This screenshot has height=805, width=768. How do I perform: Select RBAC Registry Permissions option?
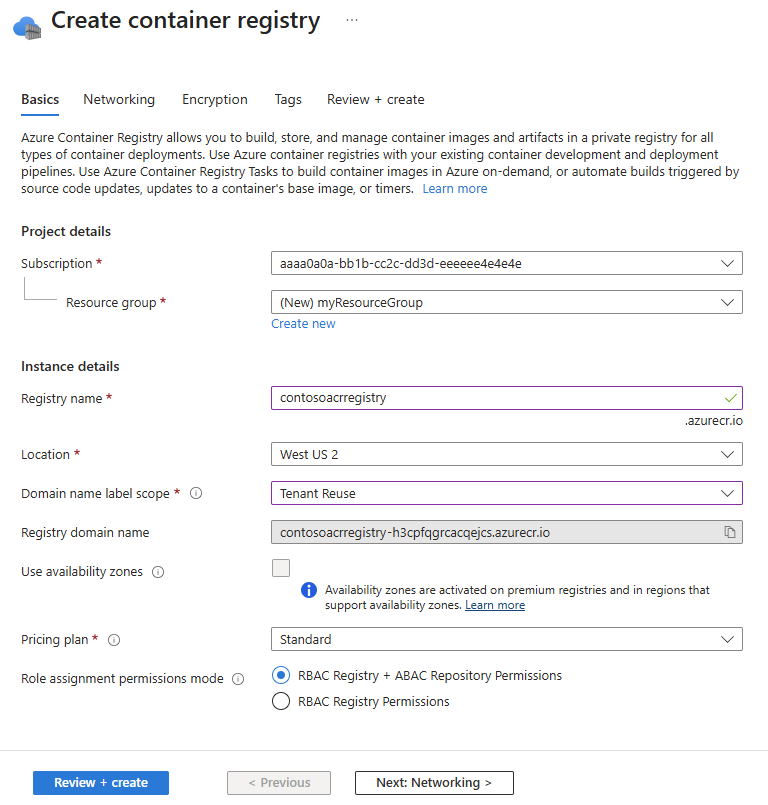point(281,701)
